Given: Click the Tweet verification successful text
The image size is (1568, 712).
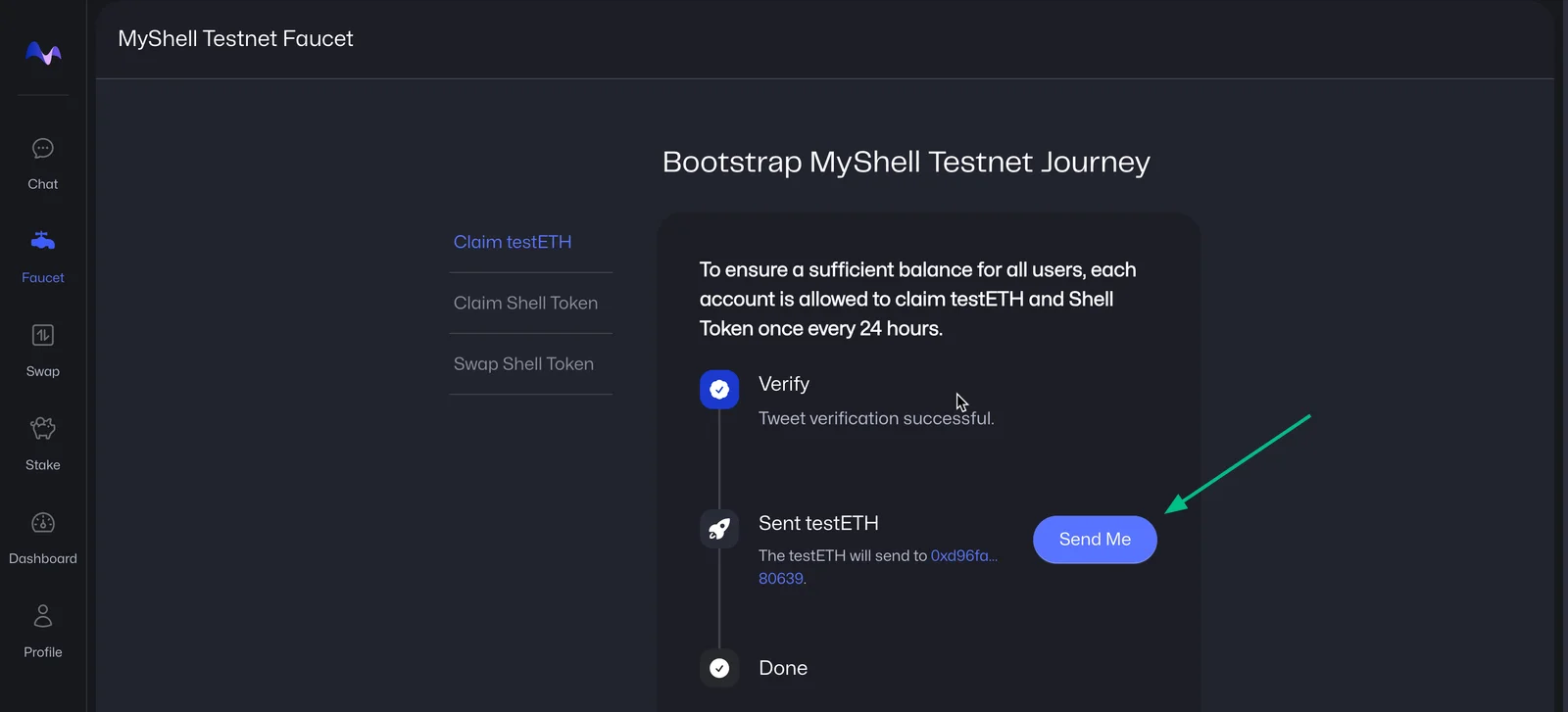Looking at the screenshot, I should click(876, 418).
